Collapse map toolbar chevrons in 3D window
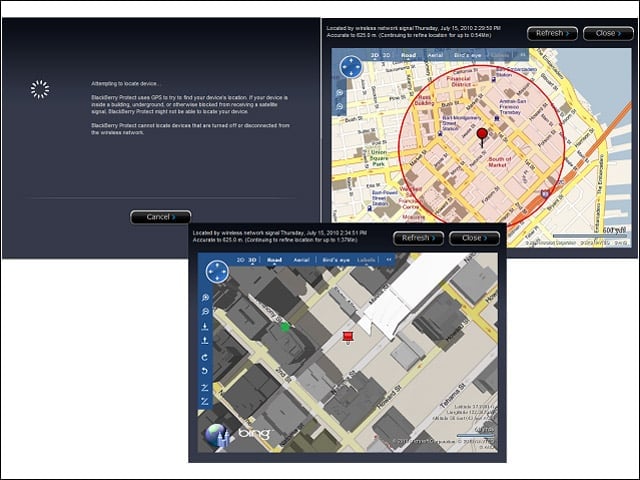640x480 pixels. tap(389, 260)
